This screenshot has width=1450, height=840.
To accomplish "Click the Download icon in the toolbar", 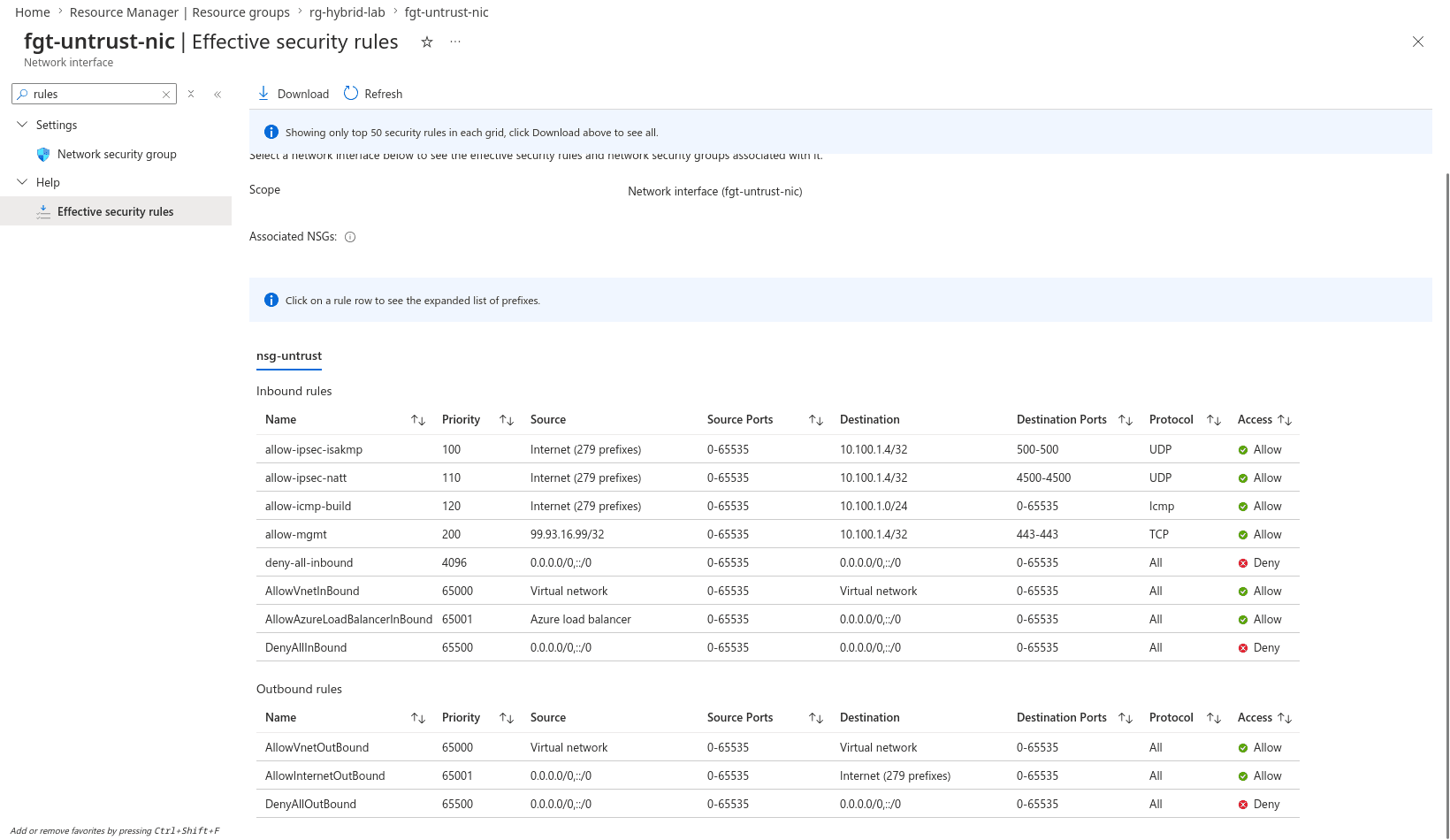I will 263,94.
